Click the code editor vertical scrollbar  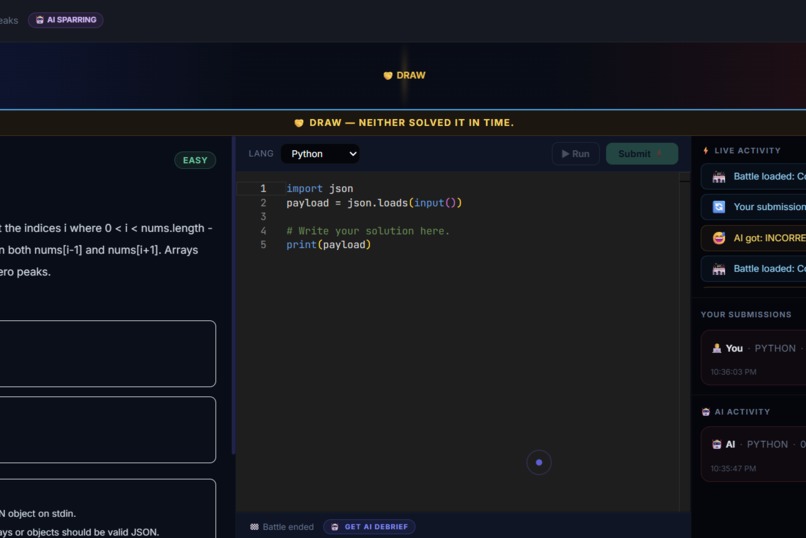pyautogui.click(x=685, y=342)
